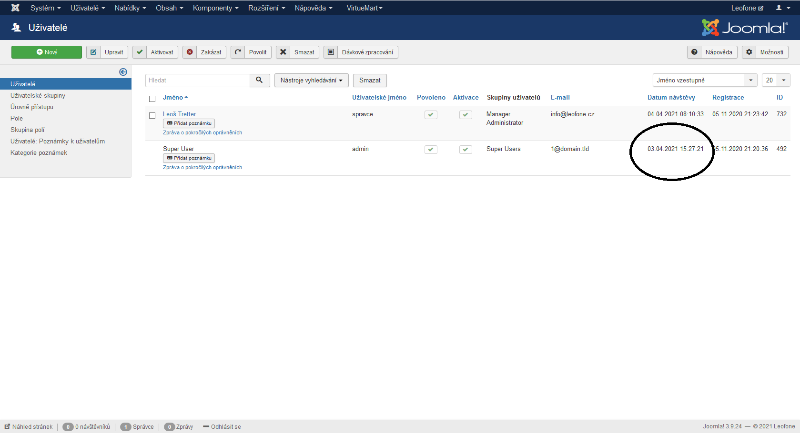This screenshot has height=433, width=800.
Task: Click the Joomla logo icon in the top menu
Action: tap(15, 8)
